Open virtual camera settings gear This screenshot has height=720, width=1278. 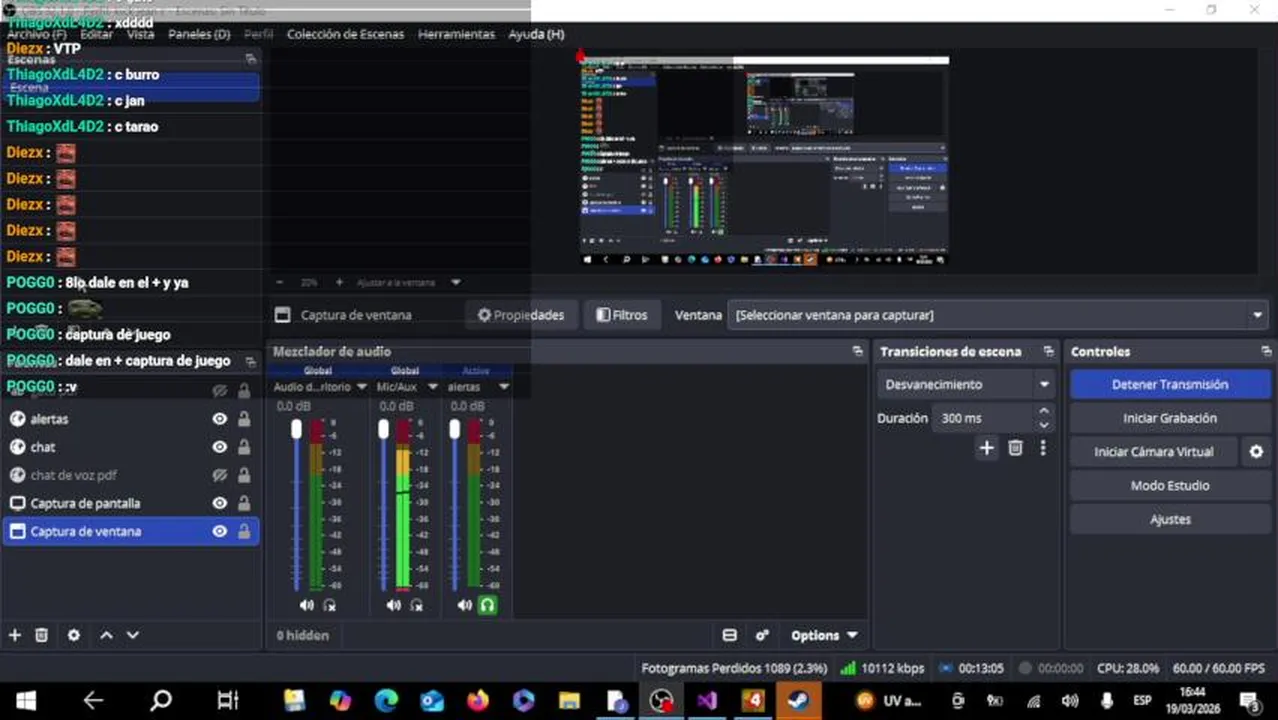1256,452
